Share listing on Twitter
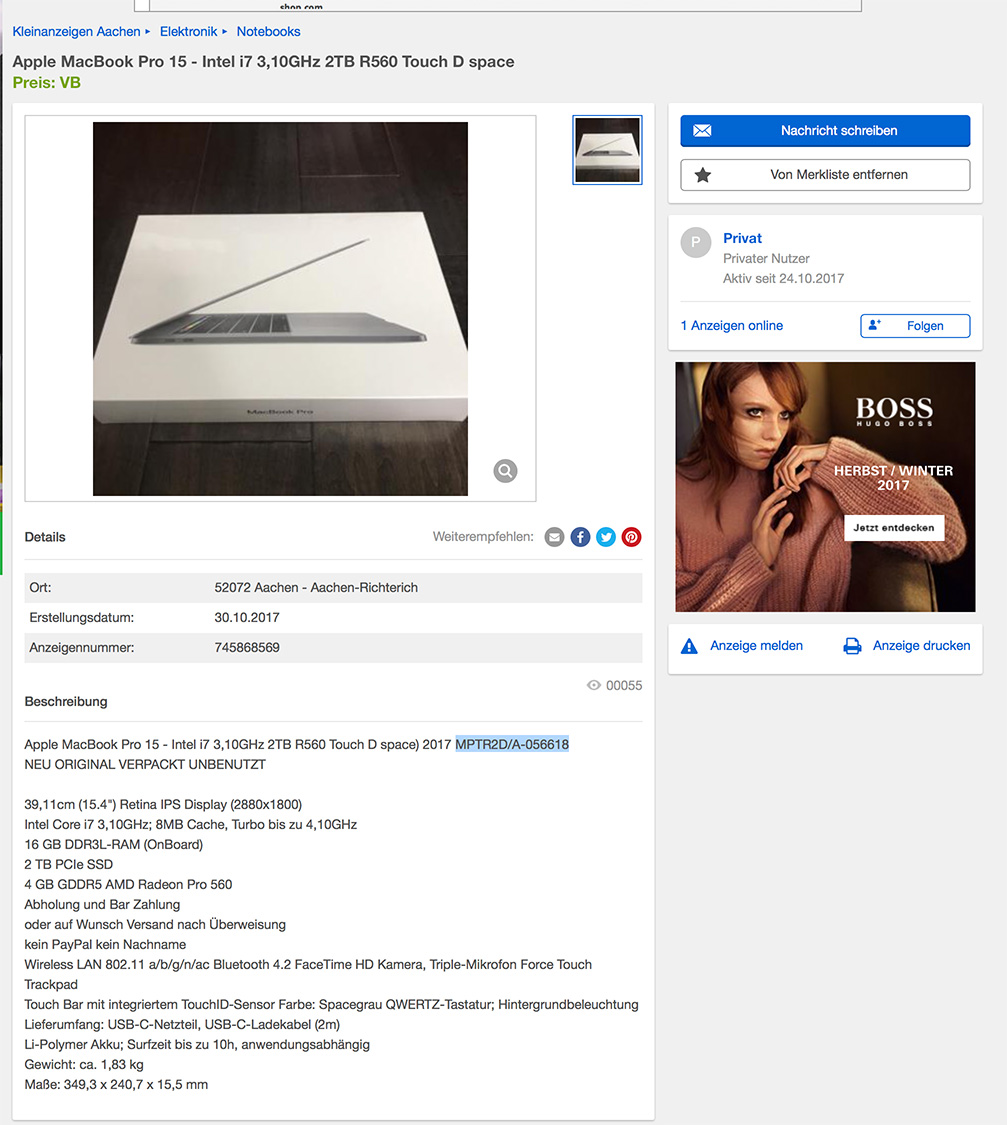This screenshot has height=1125, width=1007. [606, 537]
